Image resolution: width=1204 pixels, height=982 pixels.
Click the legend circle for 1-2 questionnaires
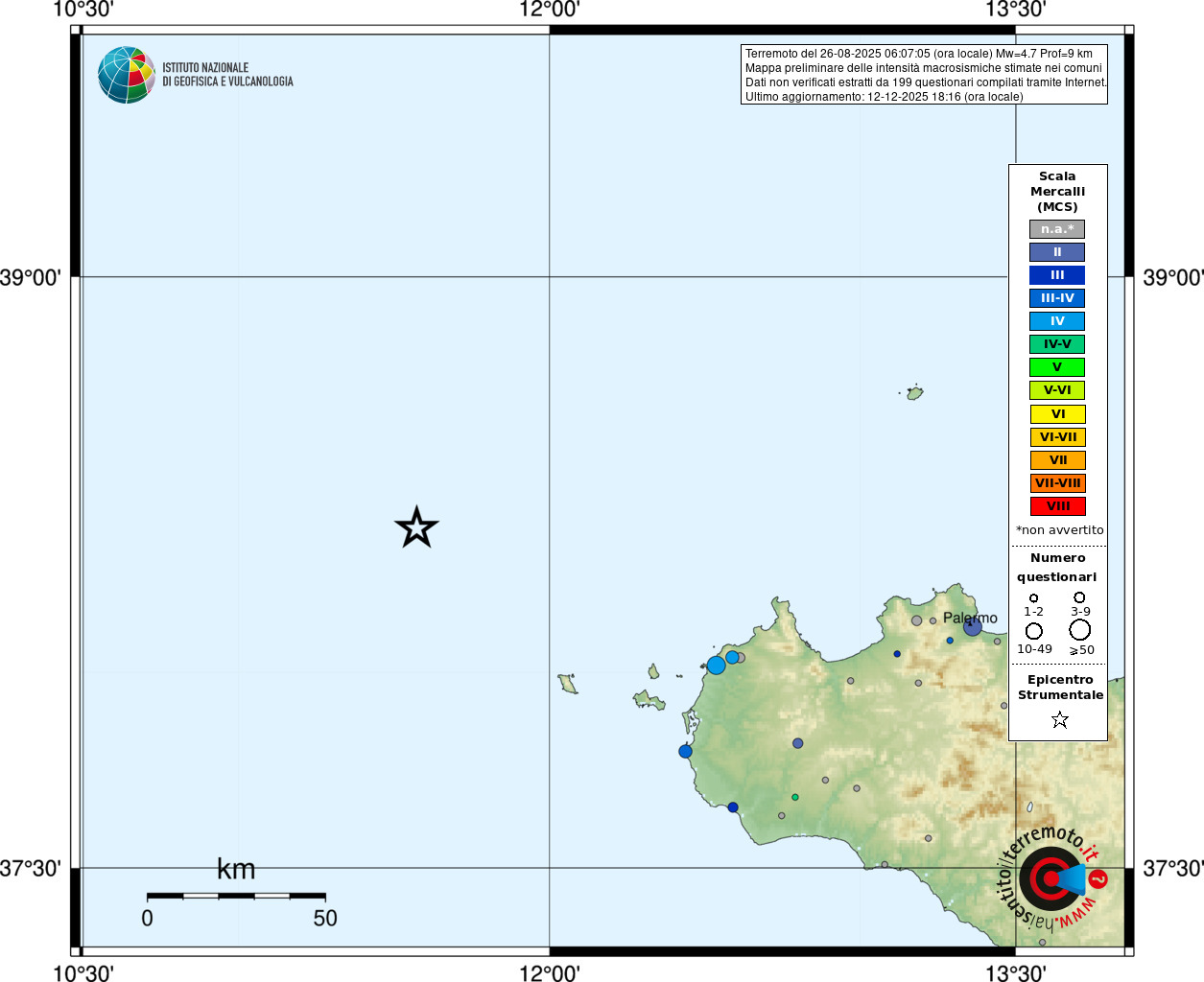pos(1033,598)
